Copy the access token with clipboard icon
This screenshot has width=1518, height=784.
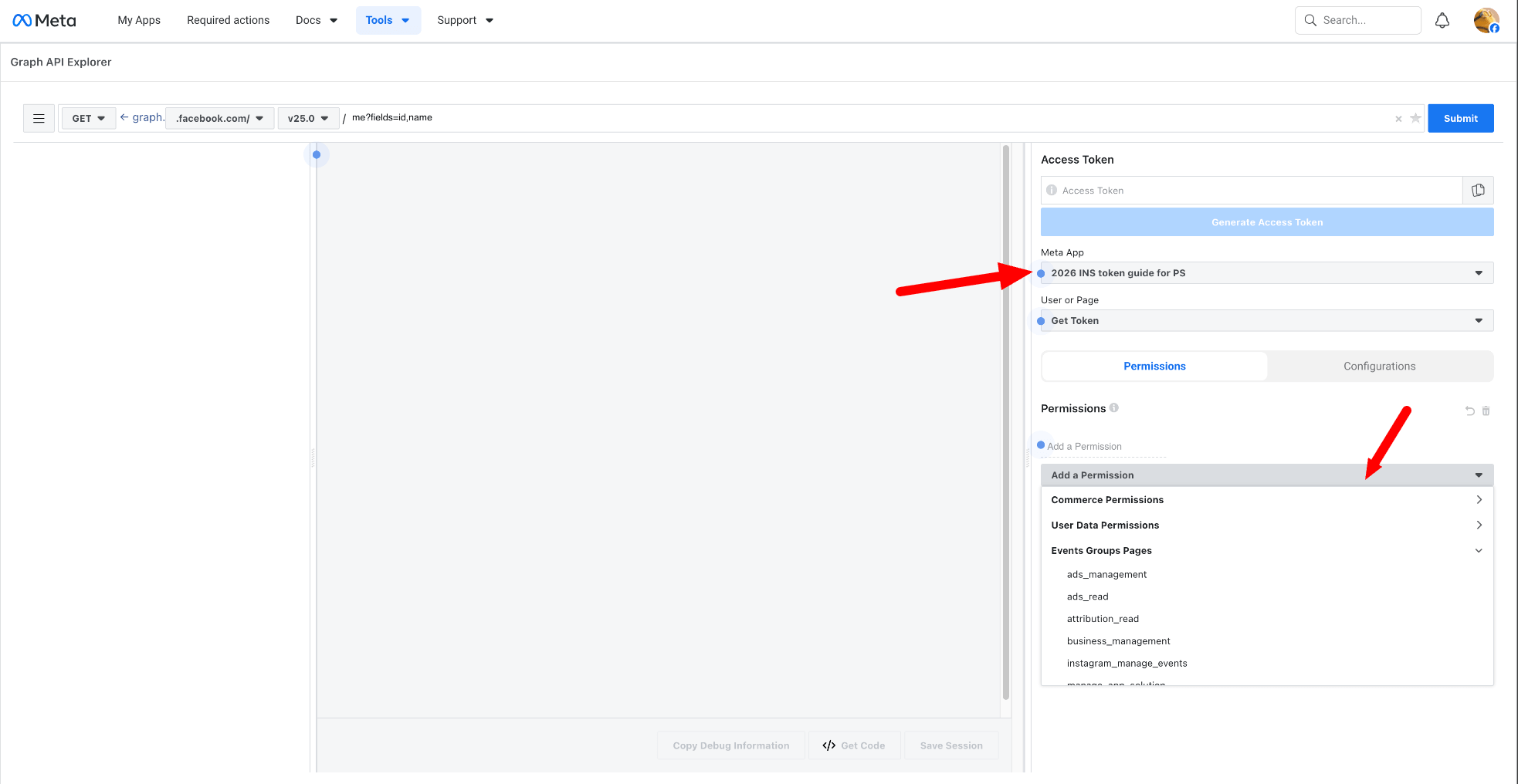1478,191
